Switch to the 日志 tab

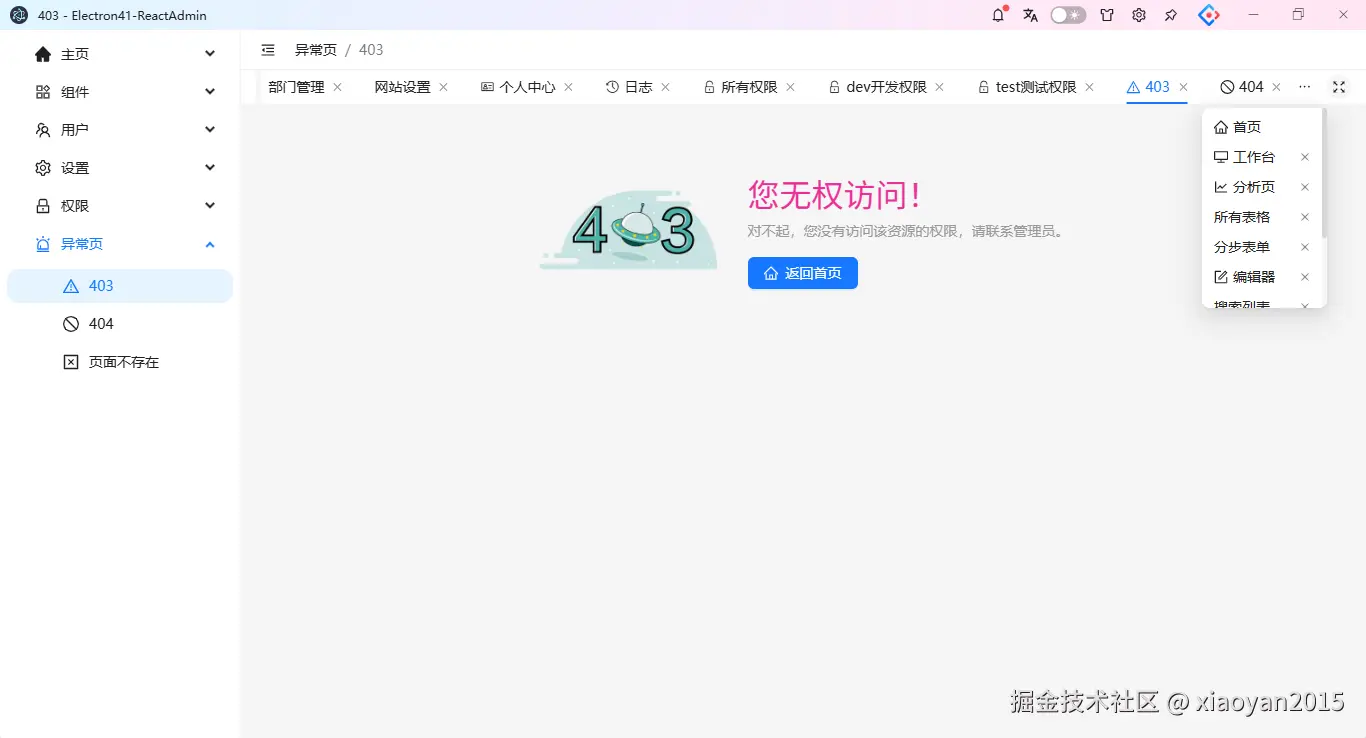pyautogui.click(x=629, y=87)
